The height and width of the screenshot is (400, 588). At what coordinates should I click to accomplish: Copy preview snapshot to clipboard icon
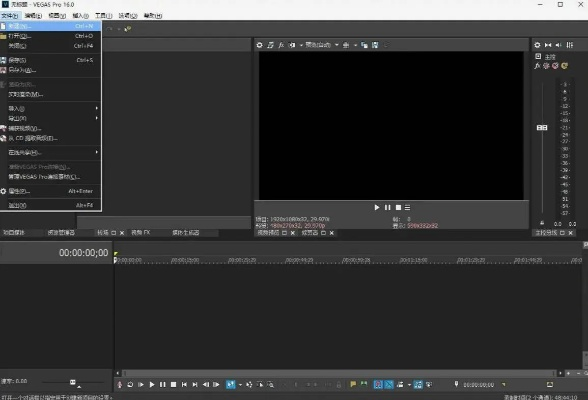coord(364,45)
